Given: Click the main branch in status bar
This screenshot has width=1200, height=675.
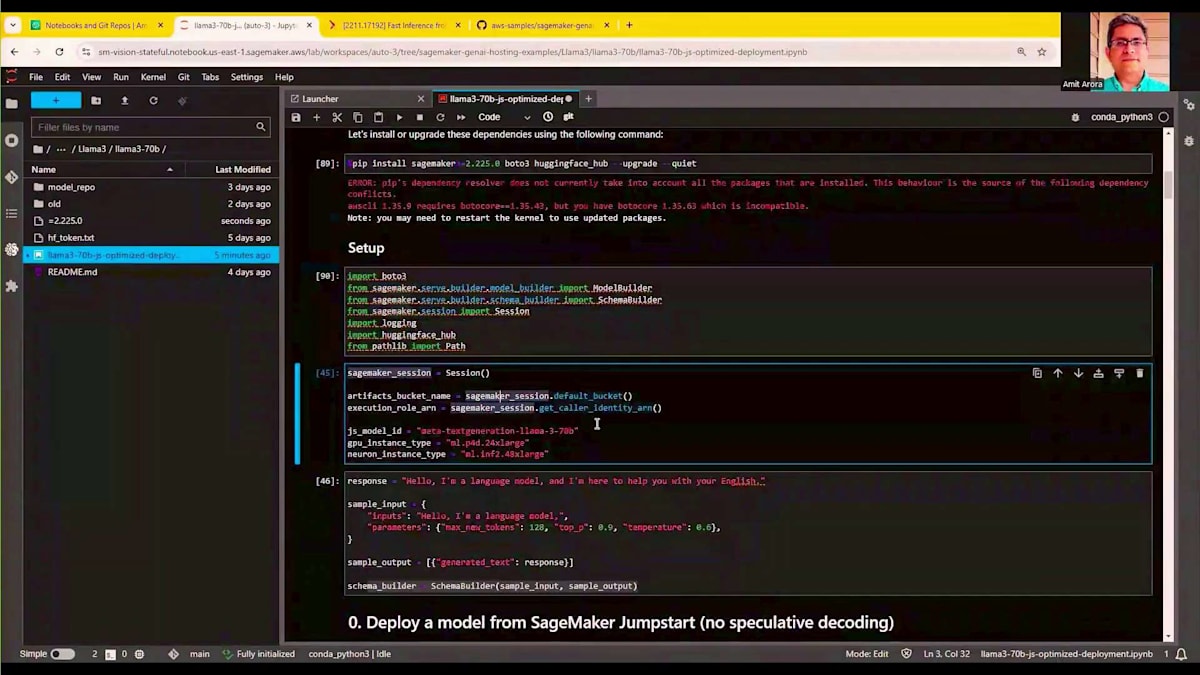Looking at the screenshot, I should click(200, 654).
